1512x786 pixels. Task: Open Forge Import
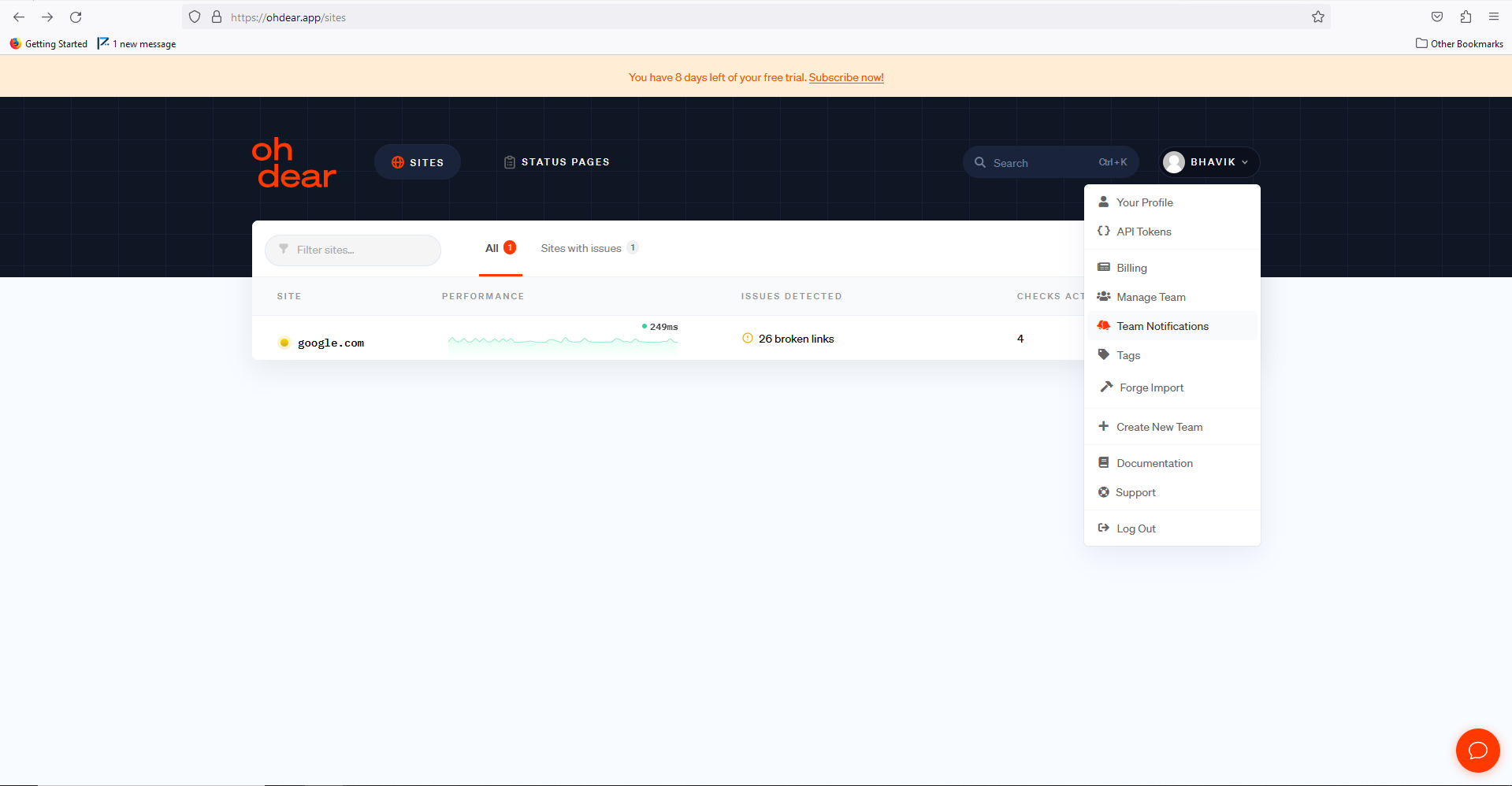coord(1172,387)
